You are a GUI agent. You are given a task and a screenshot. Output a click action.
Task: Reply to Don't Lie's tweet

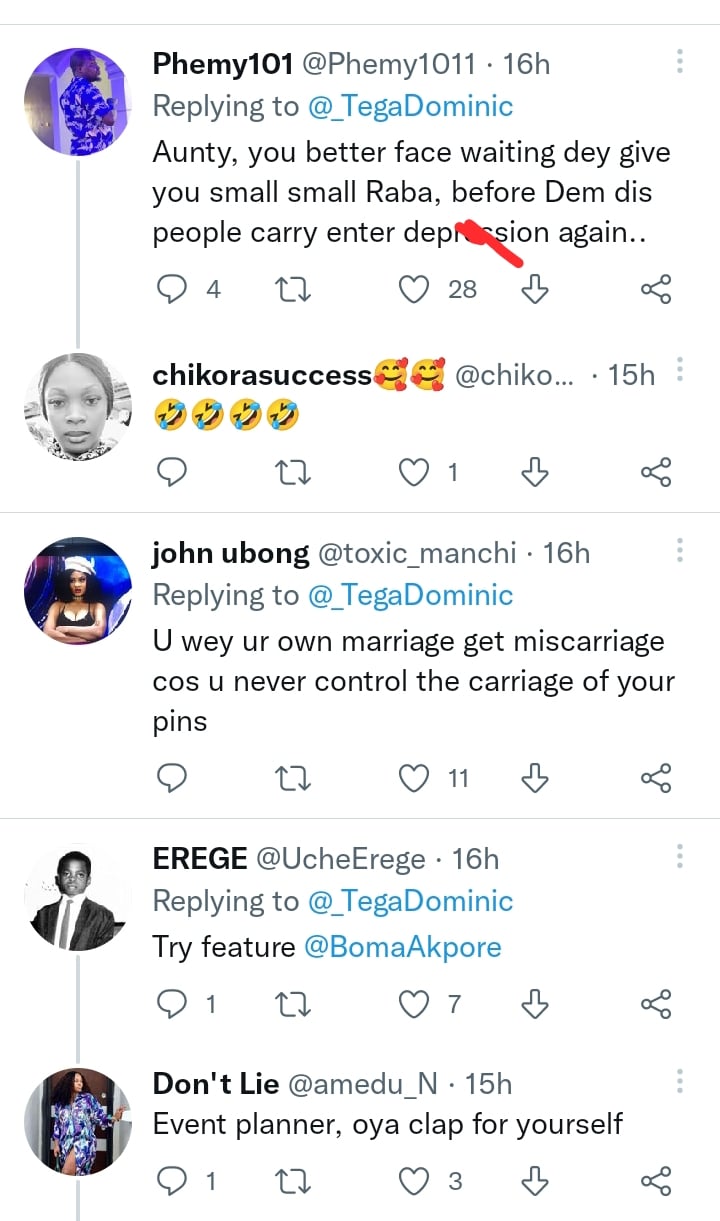point(174,1181)
